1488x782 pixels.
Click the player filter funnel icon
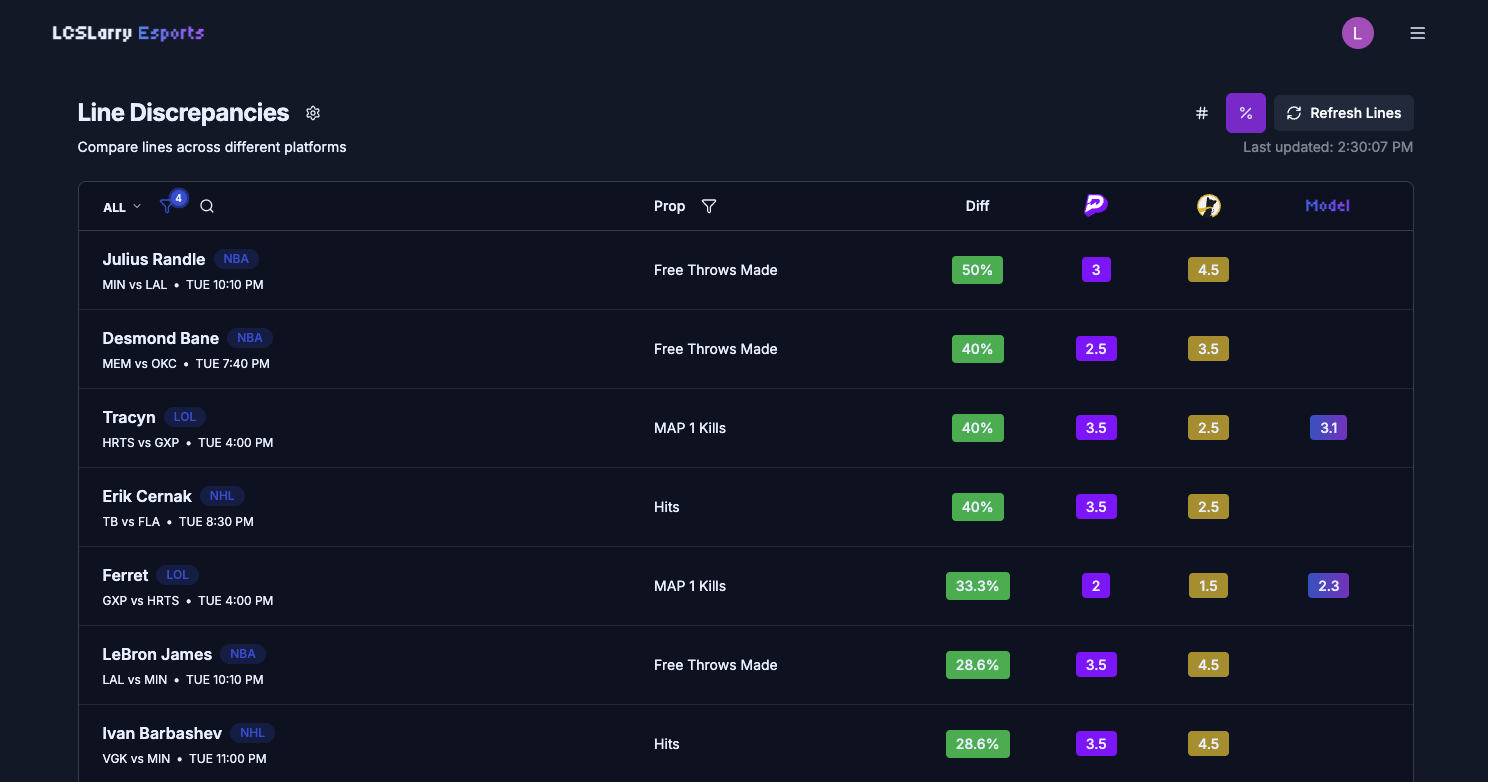click(167, 206)
